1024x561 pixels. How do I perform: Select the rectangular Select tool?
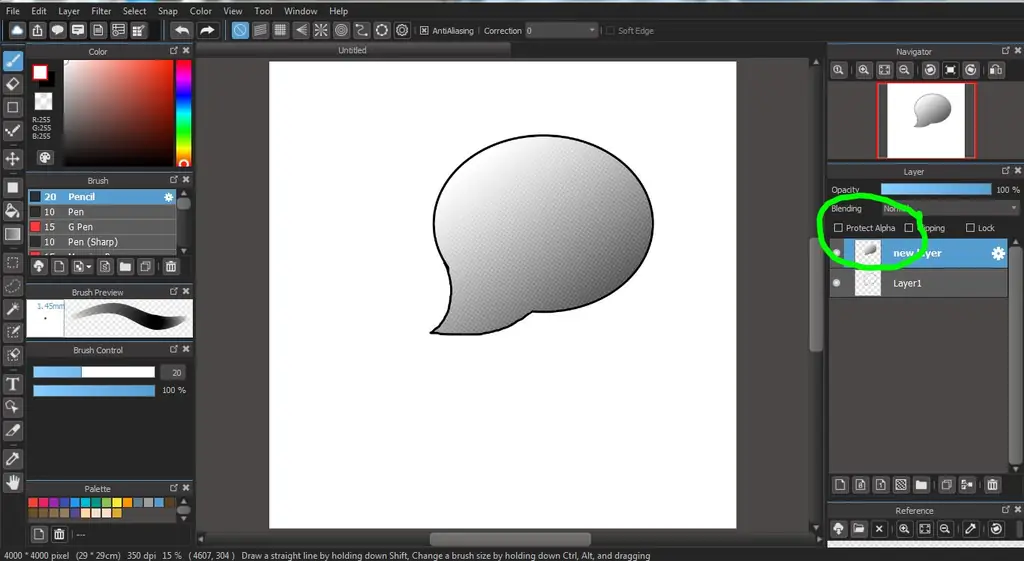pyautogui.click(x=12, y=263)
